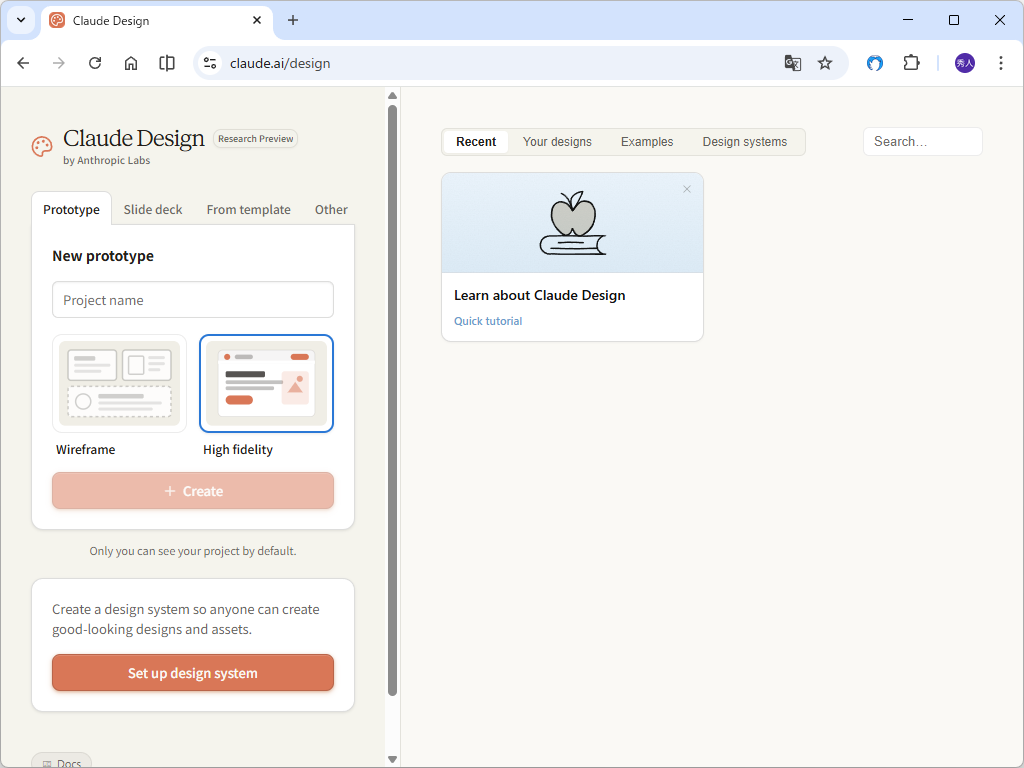Image resolution: width=1024 pixels, height=768 pixels.
Task: Click the address bar URL claude.ai/design
Action: click(280, 63)
